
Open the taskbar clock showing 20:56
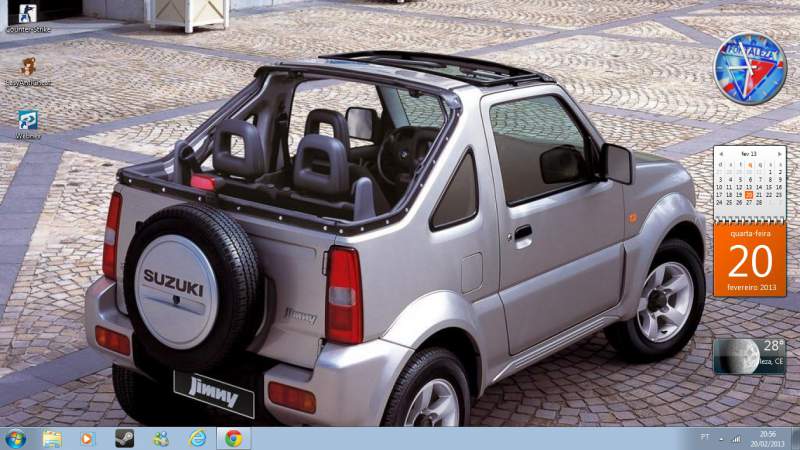click(x=768, y=439)
